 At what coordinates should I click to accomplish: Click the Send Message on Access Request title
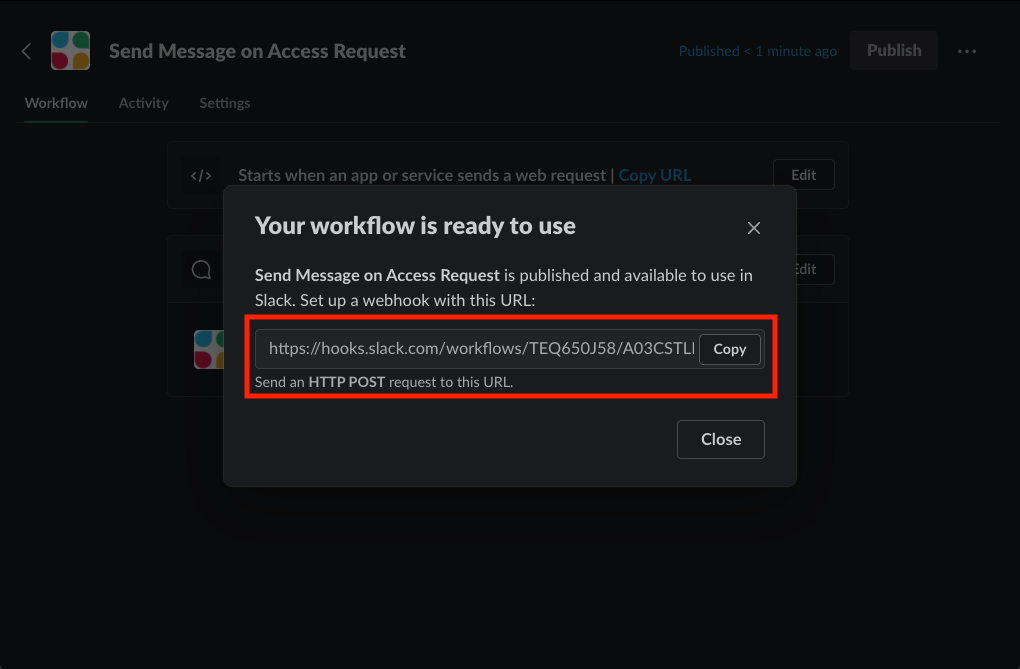pyautogui.click(x=257, y=50)
